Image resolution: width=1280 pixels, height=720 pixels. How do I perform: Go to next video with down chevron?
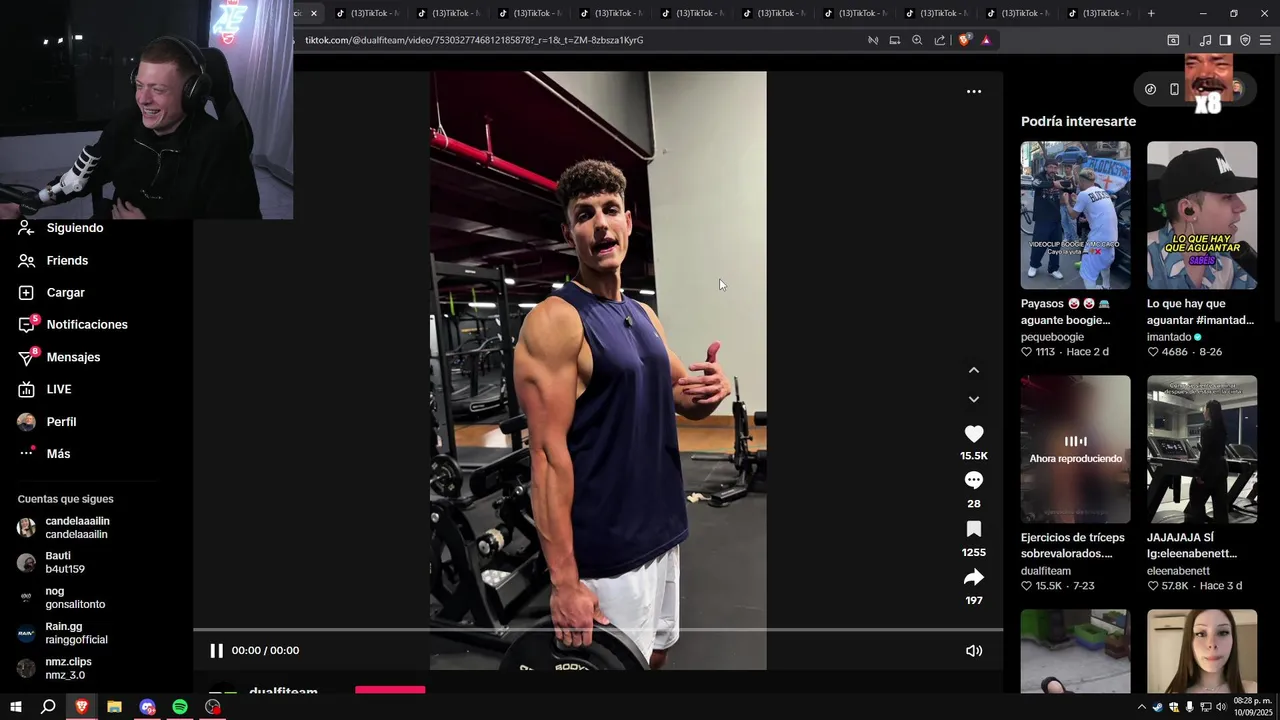973,399
